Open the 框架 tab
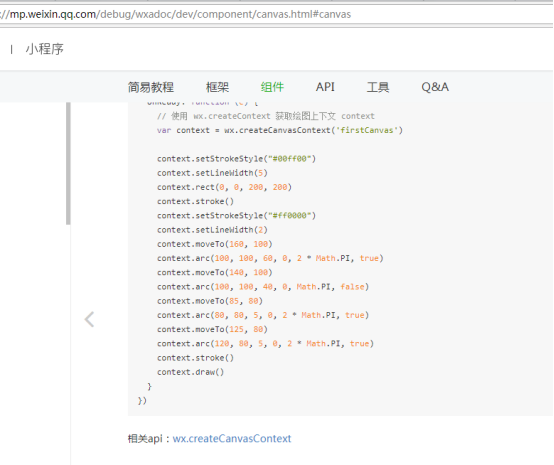Screen dimensions: 554x465 tap(217, 87)
